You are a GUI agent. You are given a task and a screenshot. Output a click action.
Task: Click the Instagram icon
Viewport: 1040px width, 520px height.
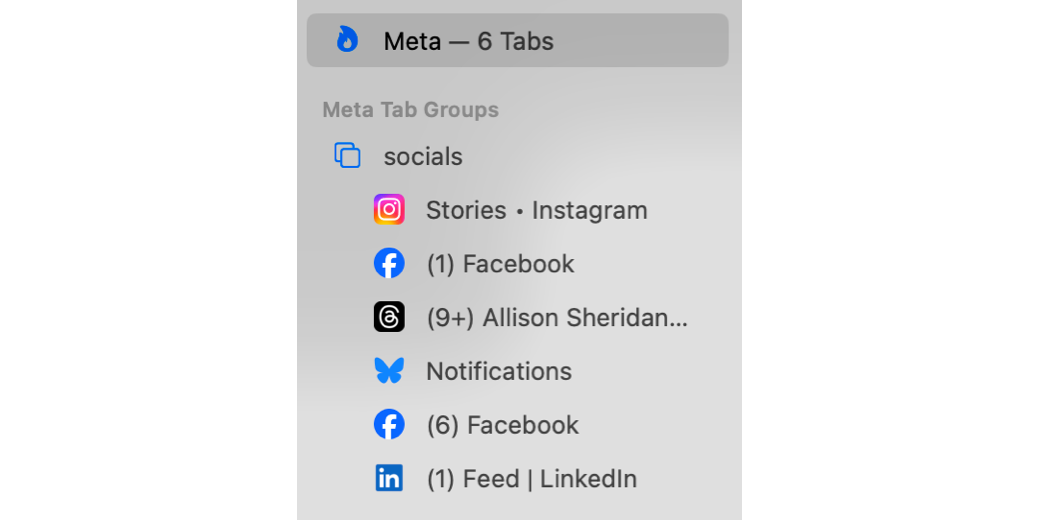[389, 210]
